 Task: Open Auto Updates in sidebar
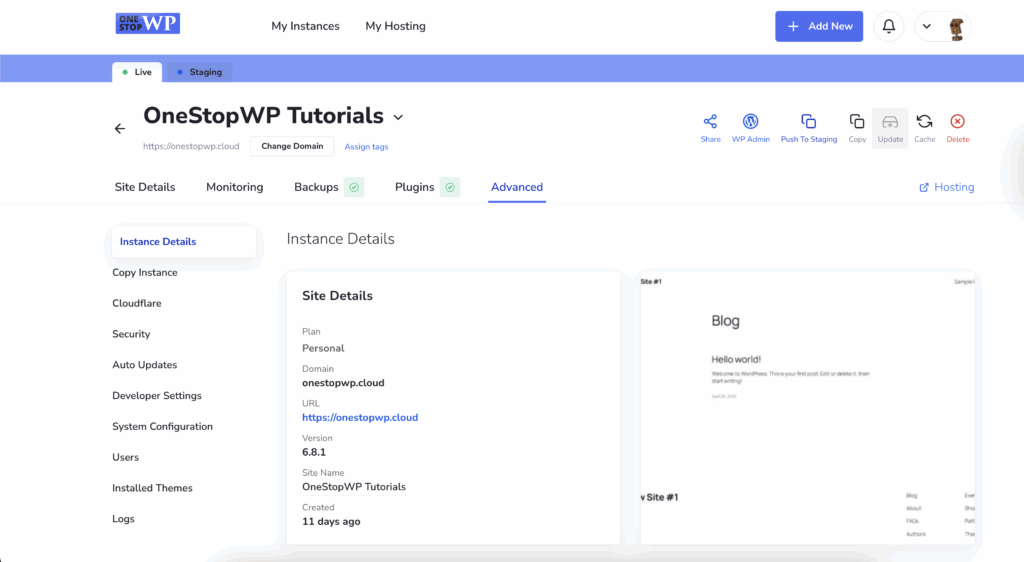tap(144, 365)
